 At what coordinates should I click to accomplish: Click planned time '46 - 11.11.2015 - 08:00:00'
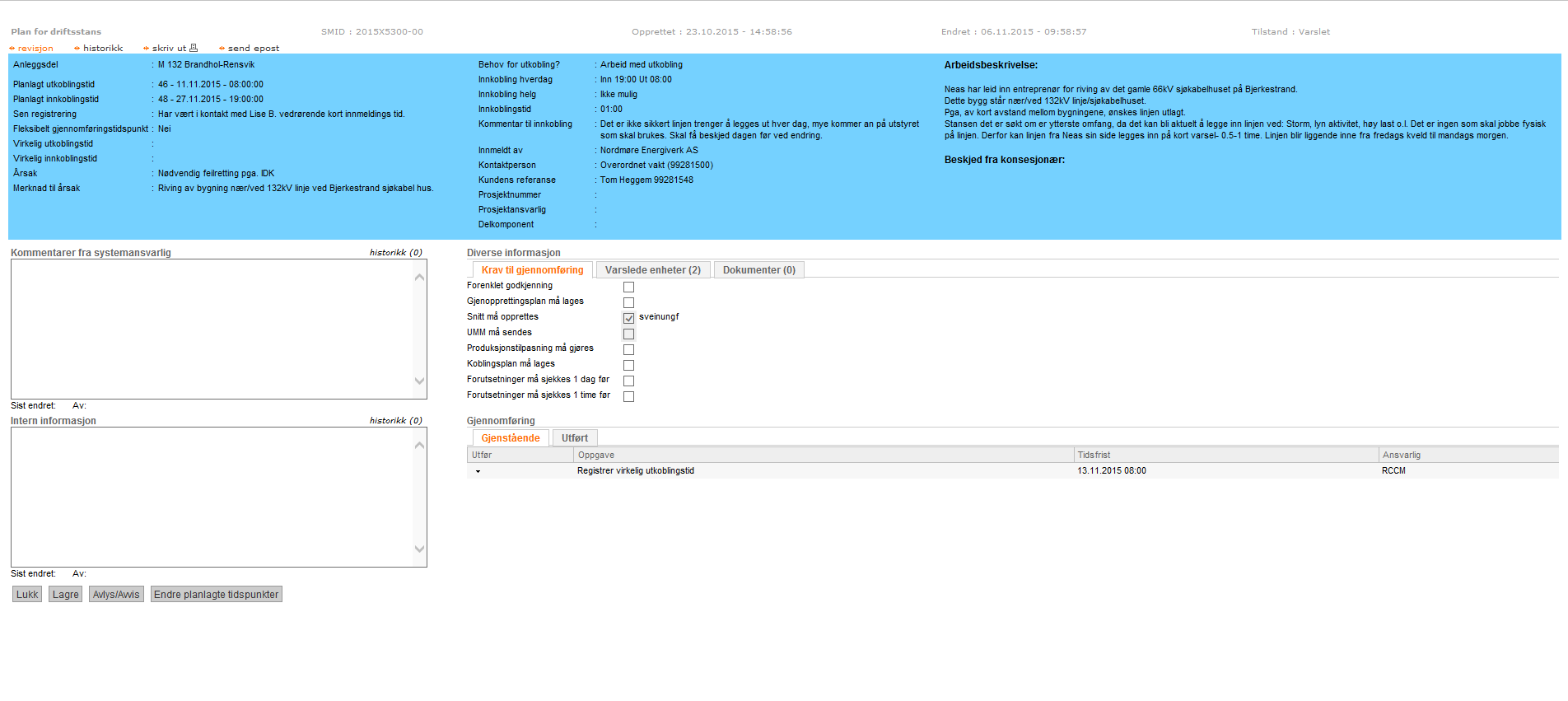pos(211,85)
